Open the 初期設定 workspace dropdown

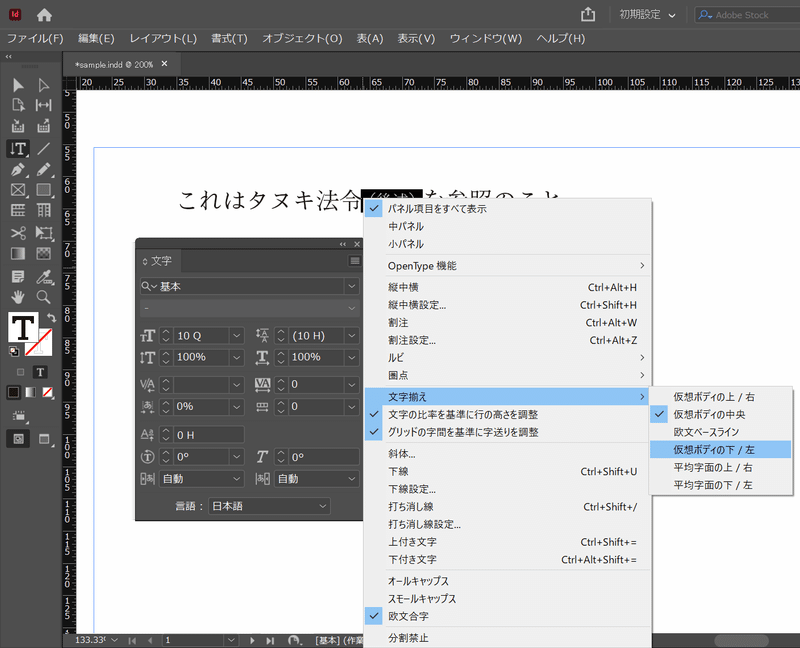tap(647, 15)
